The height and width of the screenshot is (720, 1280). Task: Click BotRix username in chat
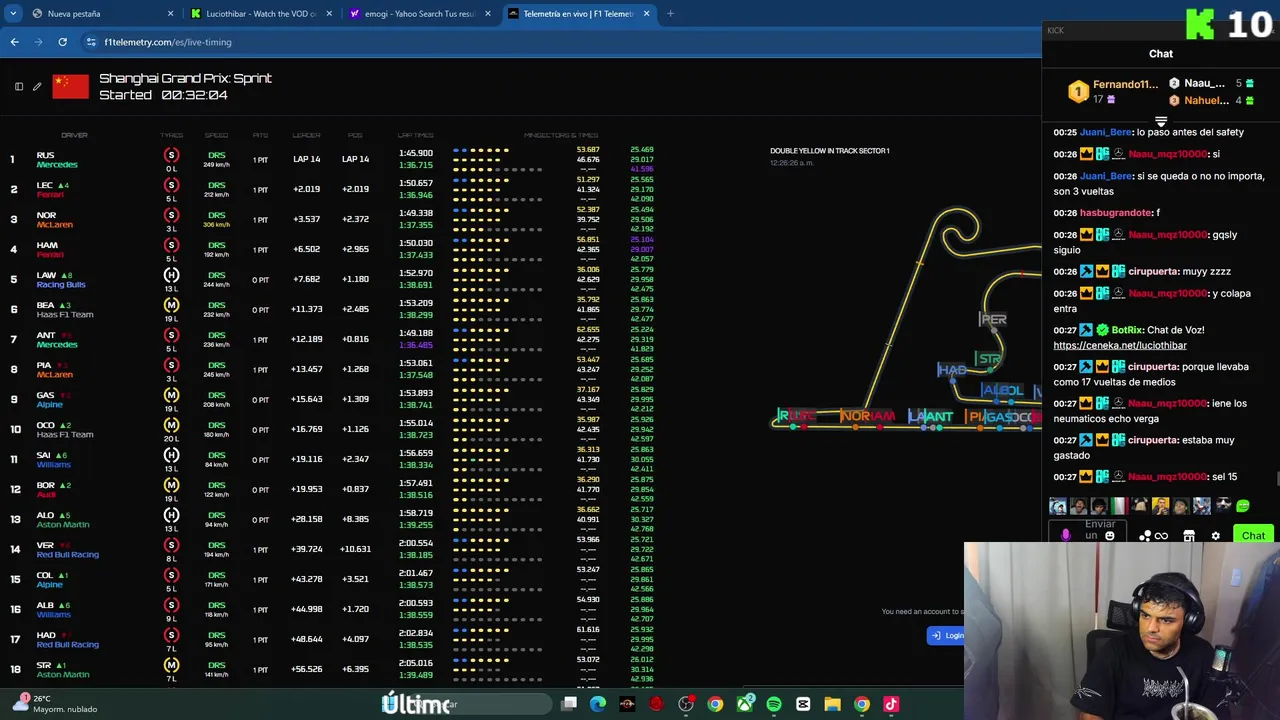1127,330
